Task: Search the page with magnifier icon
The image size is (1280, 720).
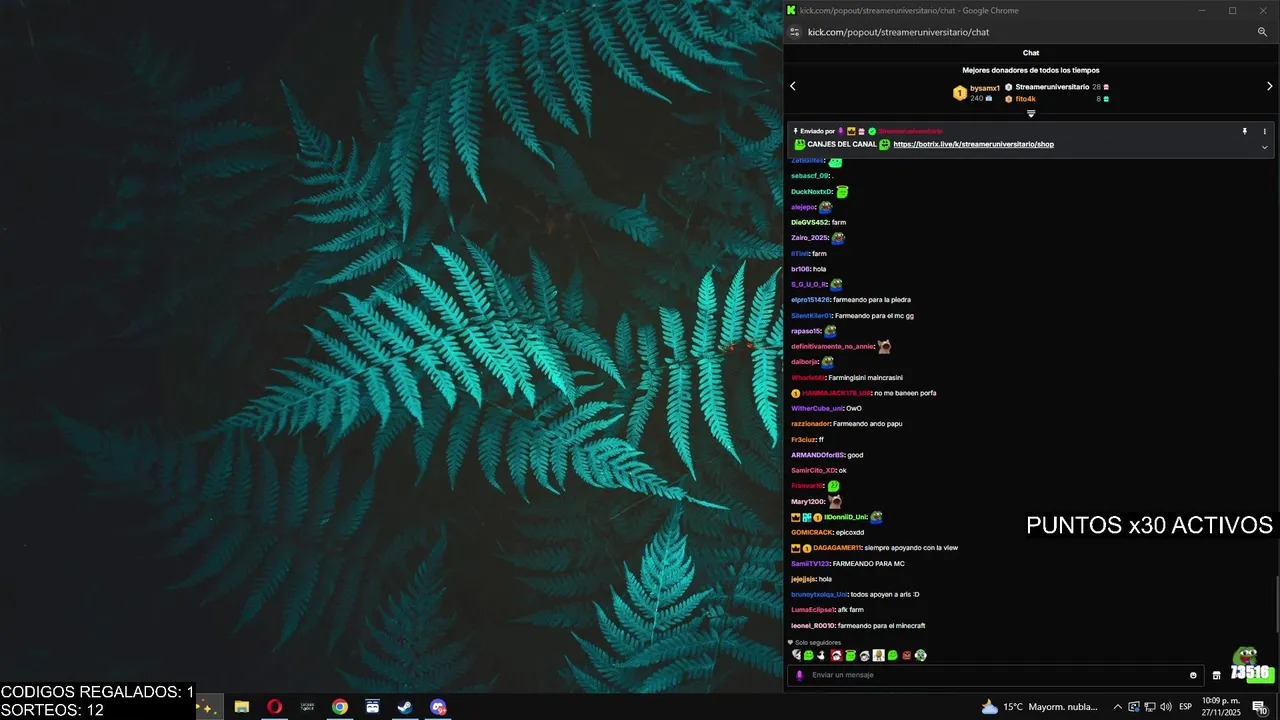Action: pyautogui.click(x=1263, y=32)
